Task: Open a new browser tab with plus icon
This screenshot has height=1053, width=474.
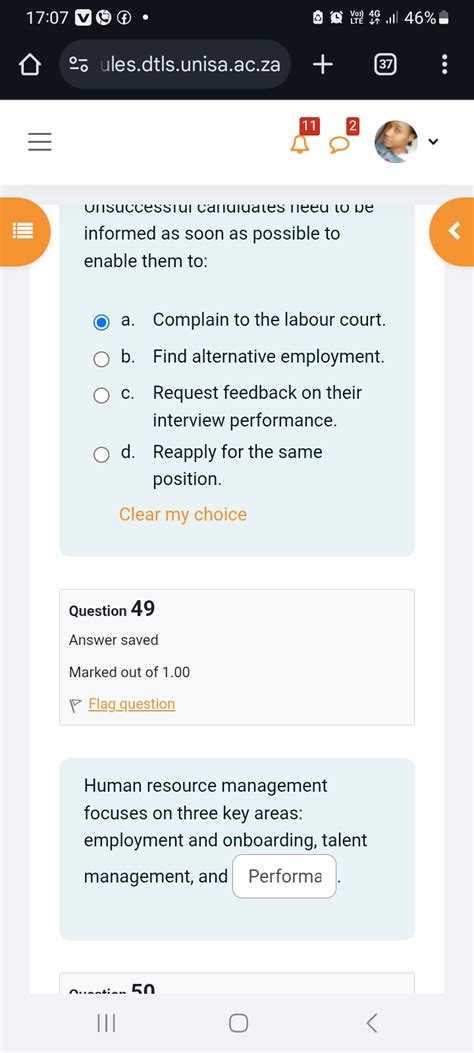Action: point(323,64)
